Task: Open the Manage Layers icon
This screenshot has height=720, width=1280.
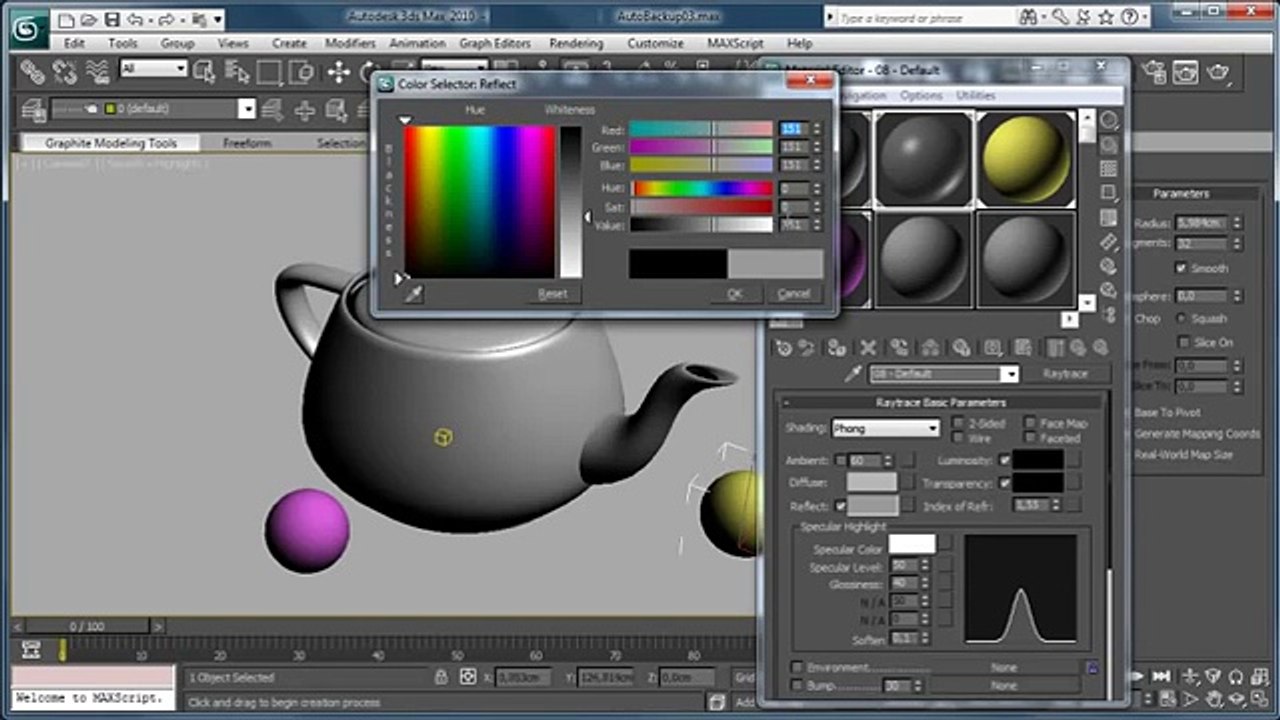Action: [33, 109]
